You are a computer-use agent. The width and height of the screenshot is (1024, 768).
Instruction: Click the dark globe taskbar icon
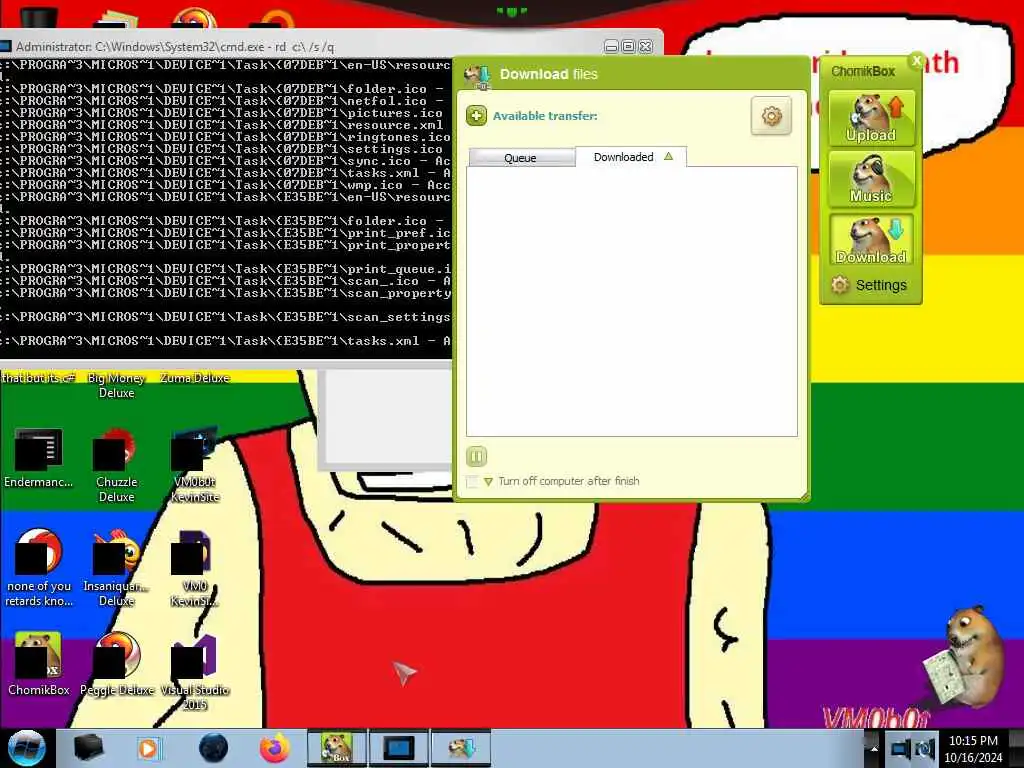pyautogui.click(x=213, y=748)
